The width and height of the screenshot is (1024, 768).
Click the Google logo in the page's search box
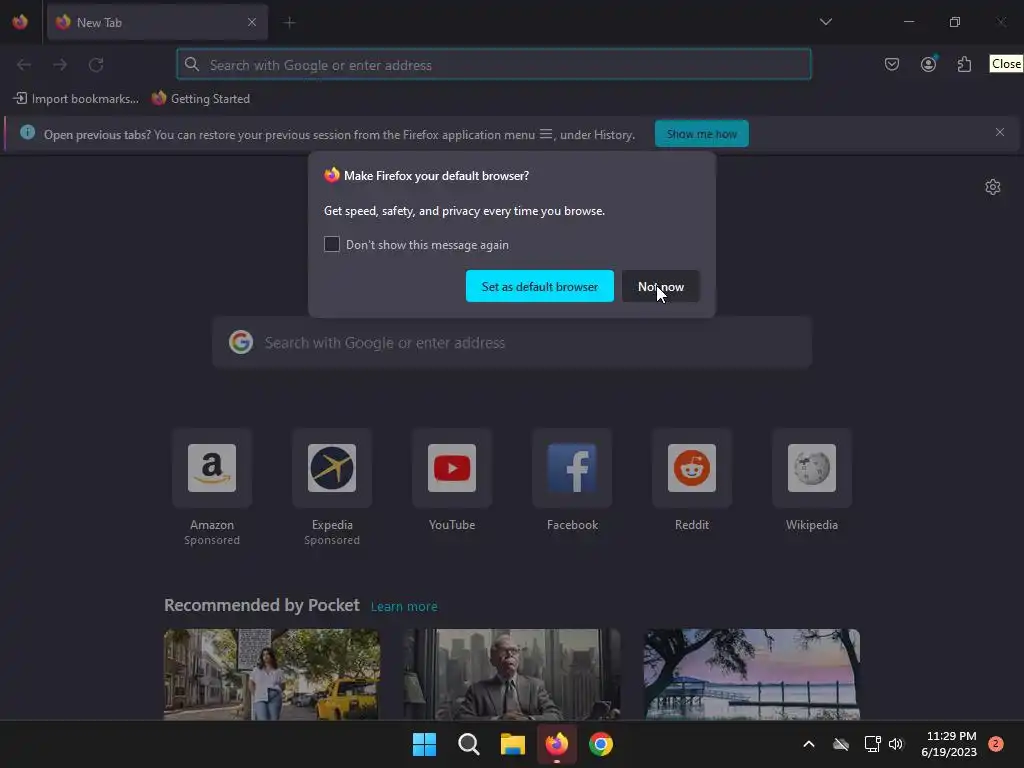click(240, 342)
